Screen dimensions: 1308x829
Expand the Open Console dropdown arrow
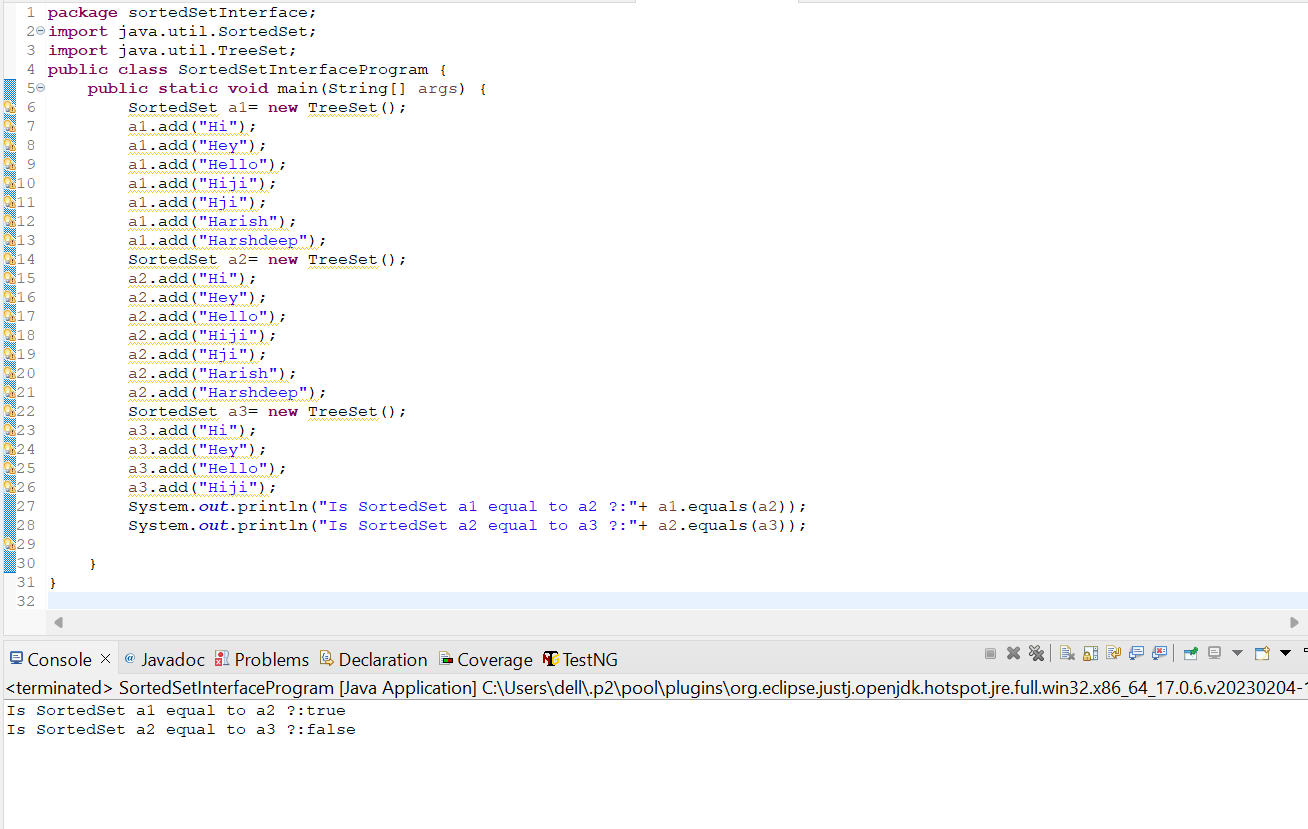(x=1285, y=653)
